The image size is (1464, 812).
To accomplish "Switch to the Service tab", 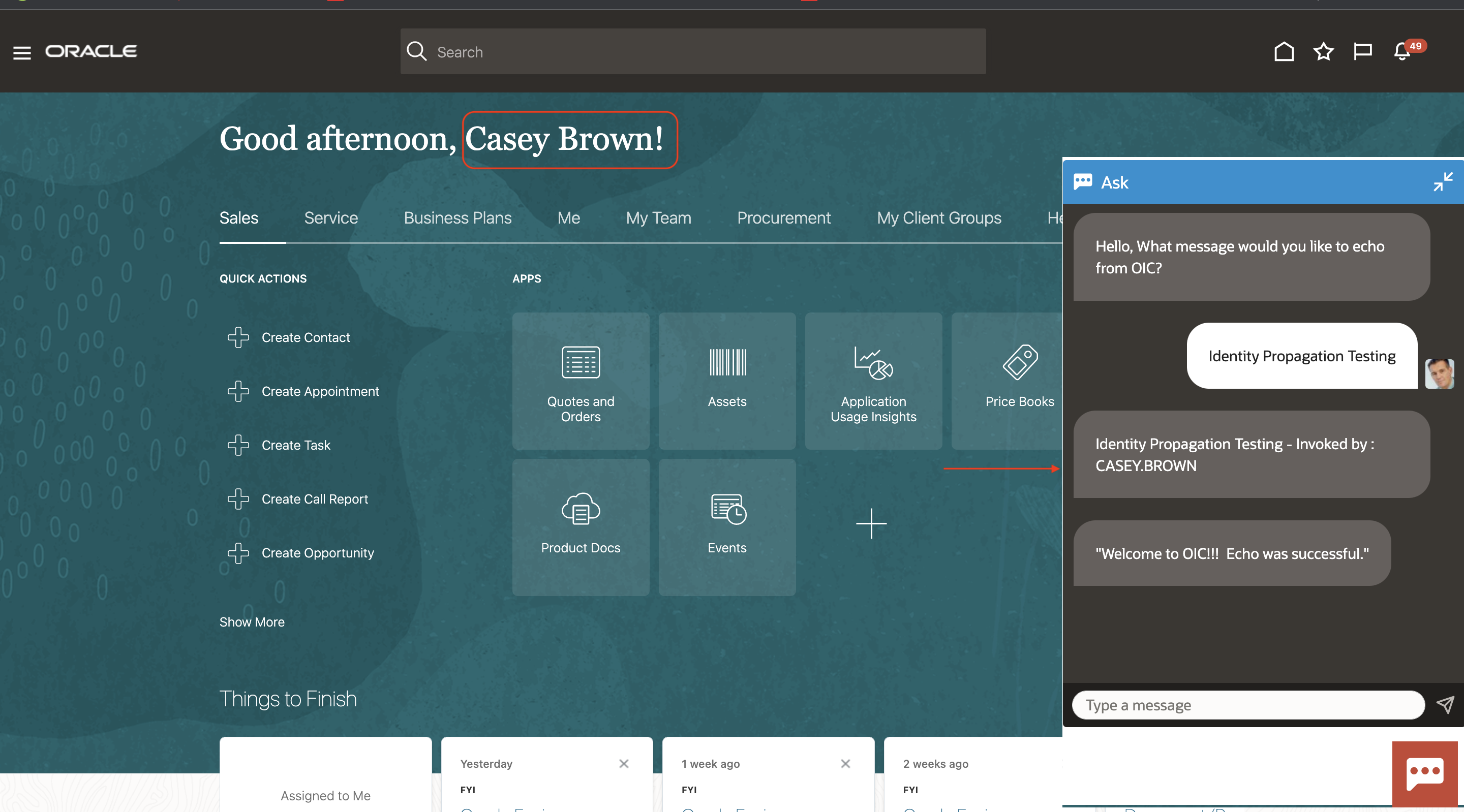I will 331,218.
